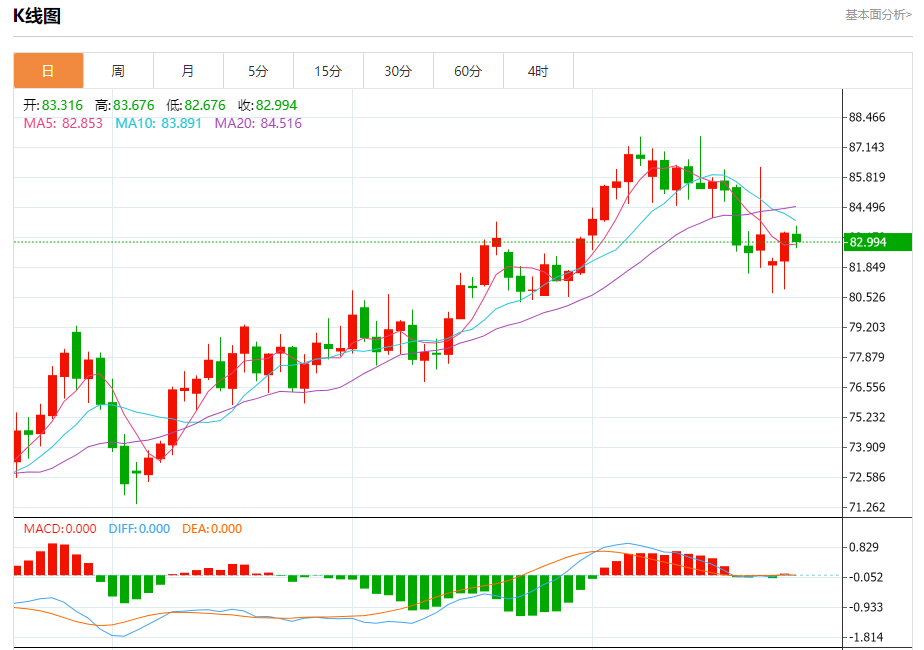Screen dimensions: 924x650
Task: Open the 月 monthly chart tab
Action: tap(188, 71)
